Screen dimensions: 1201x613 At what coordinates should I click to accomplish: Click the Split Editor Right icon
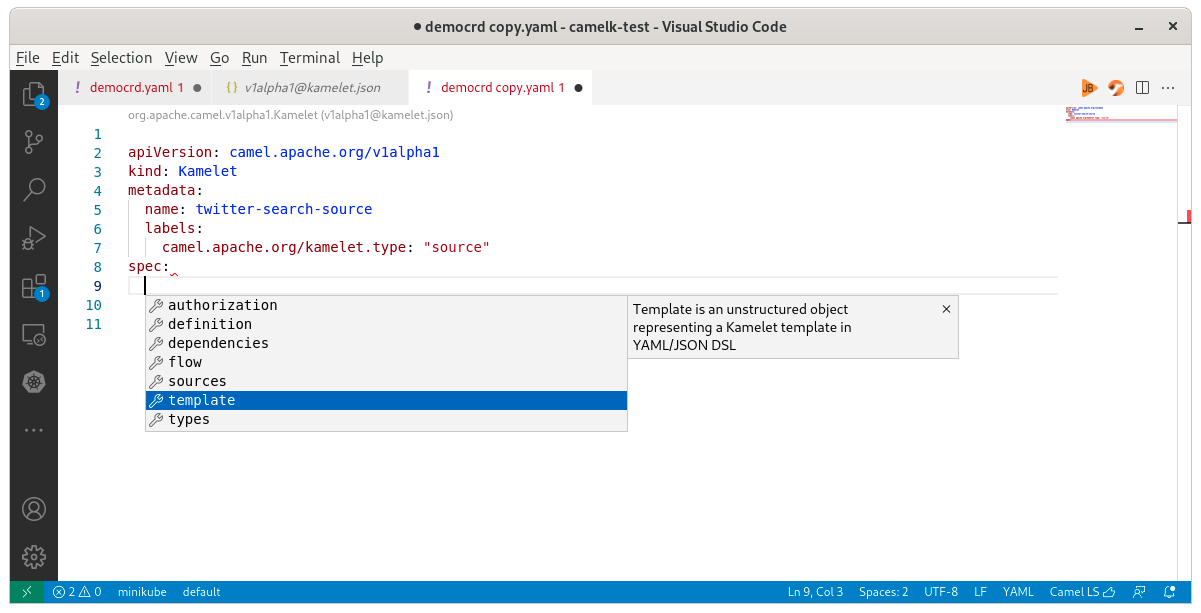pyautogui.click(x=1143, y=88)
